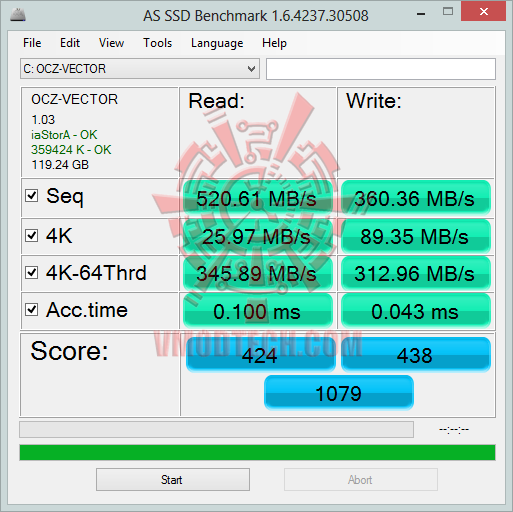Click the Seq read result 520.61 MB/s
This screenshot has height=512, width=513.
(257, 198)
